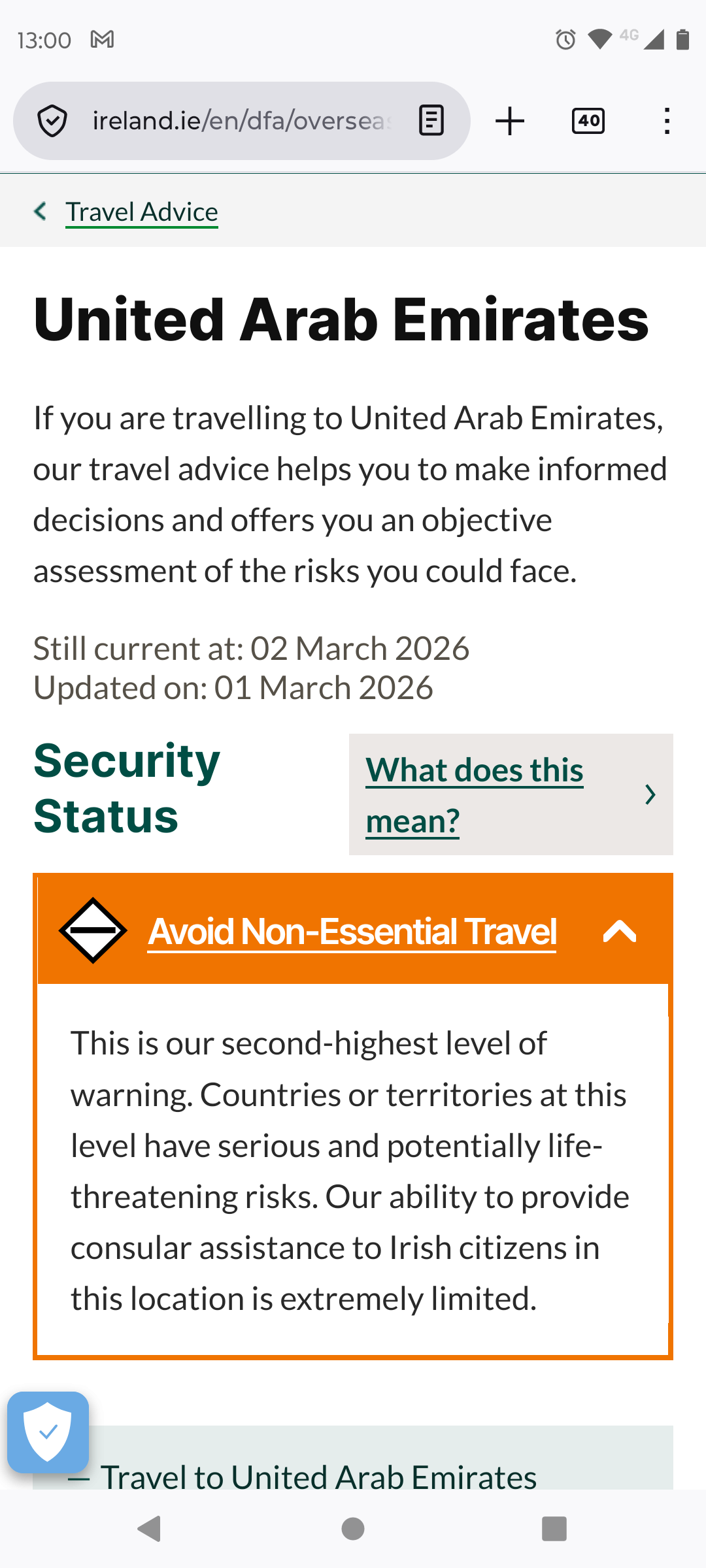Go back using Travel Advice breadcrumb
The width and height of the screenshot is (706, 1568).
(x=141, y=210)
